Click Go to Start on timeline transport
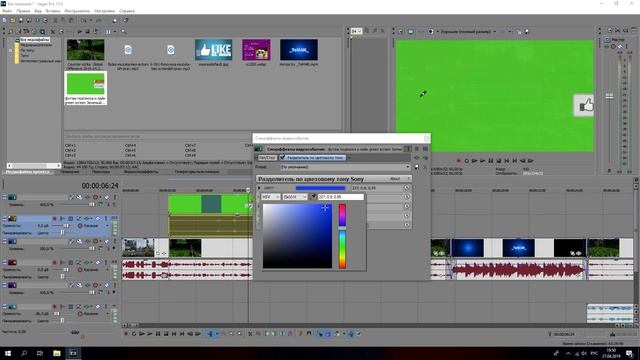This screenshot has width=640, height=360. pos(174,334)
